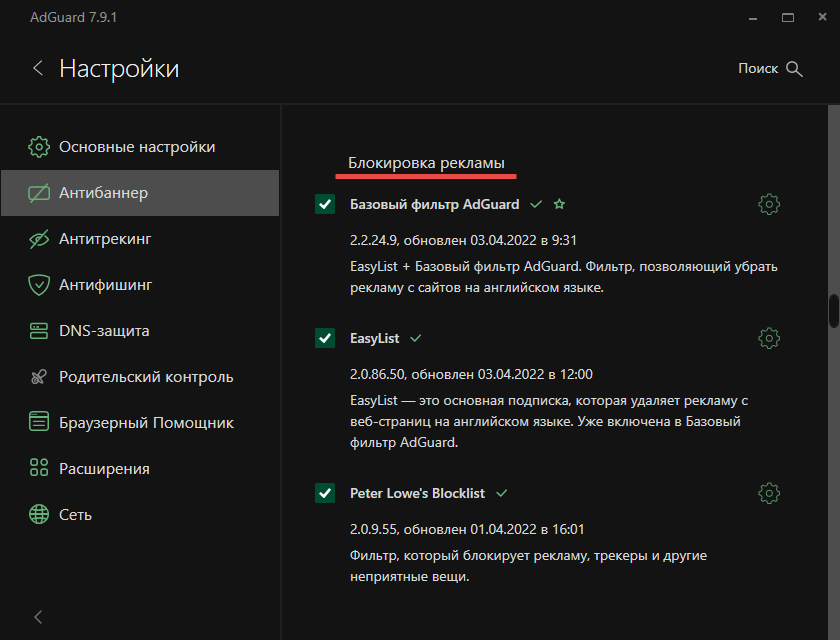Disable the EasyList filter checkbox
The height and width of the screenshot is (640, 840).
pyautogui.click(x=325, y=338)
